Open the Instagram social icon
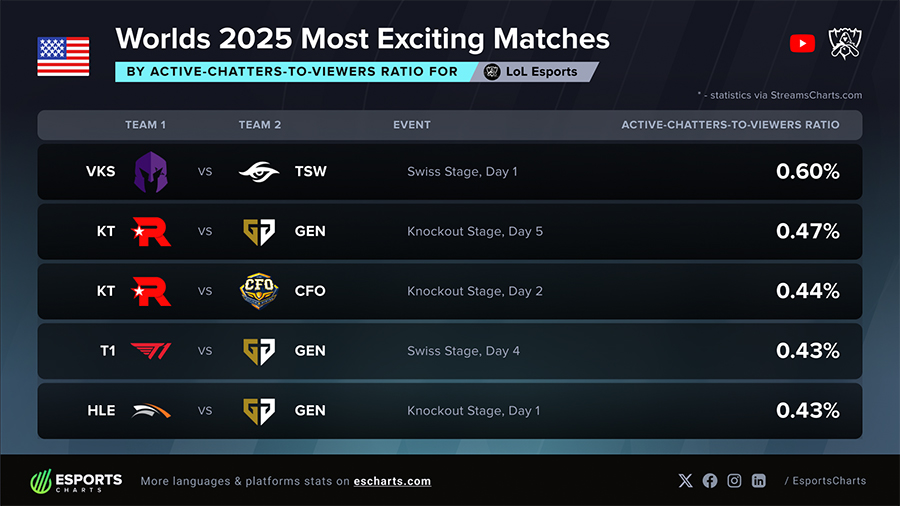The width and height of the screenshot is (900, 506). (734, 481)
